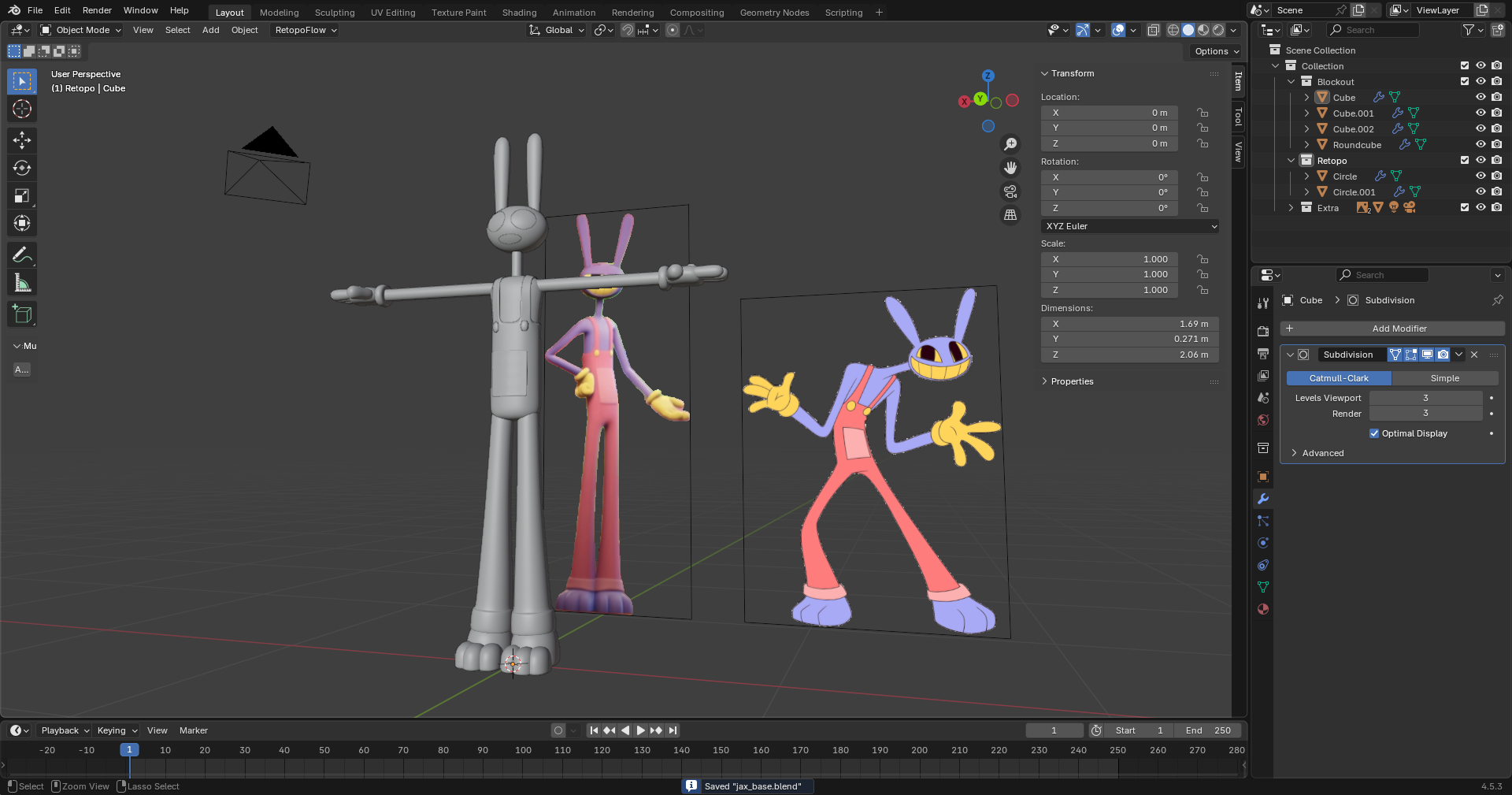Open the Render menu
The height and width of the screenshot is (795, 1512).
tap(97, 10)
